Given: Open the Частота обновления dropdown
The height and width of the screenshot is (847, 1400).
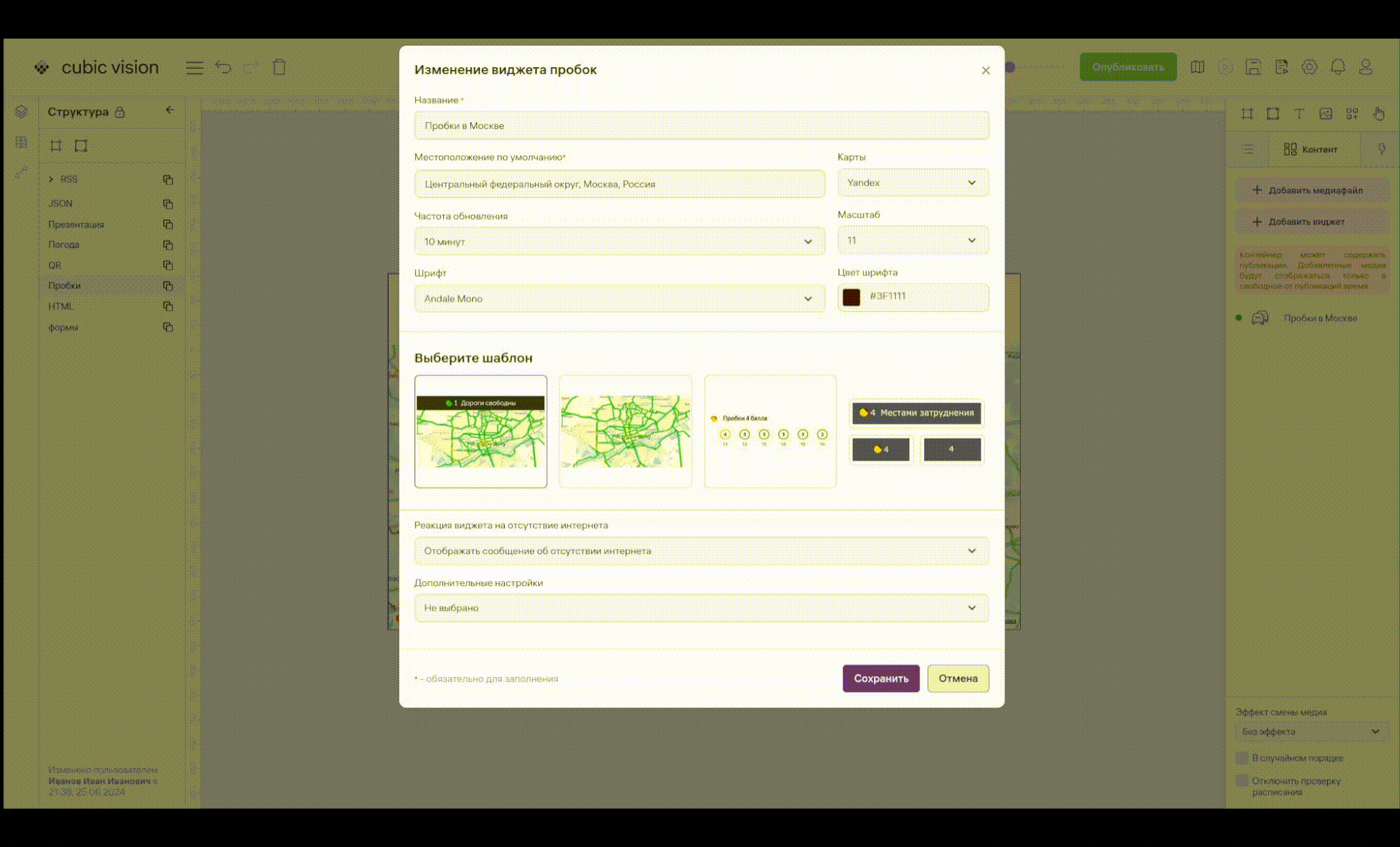Looking at the screenshot, I should point(618,241).
